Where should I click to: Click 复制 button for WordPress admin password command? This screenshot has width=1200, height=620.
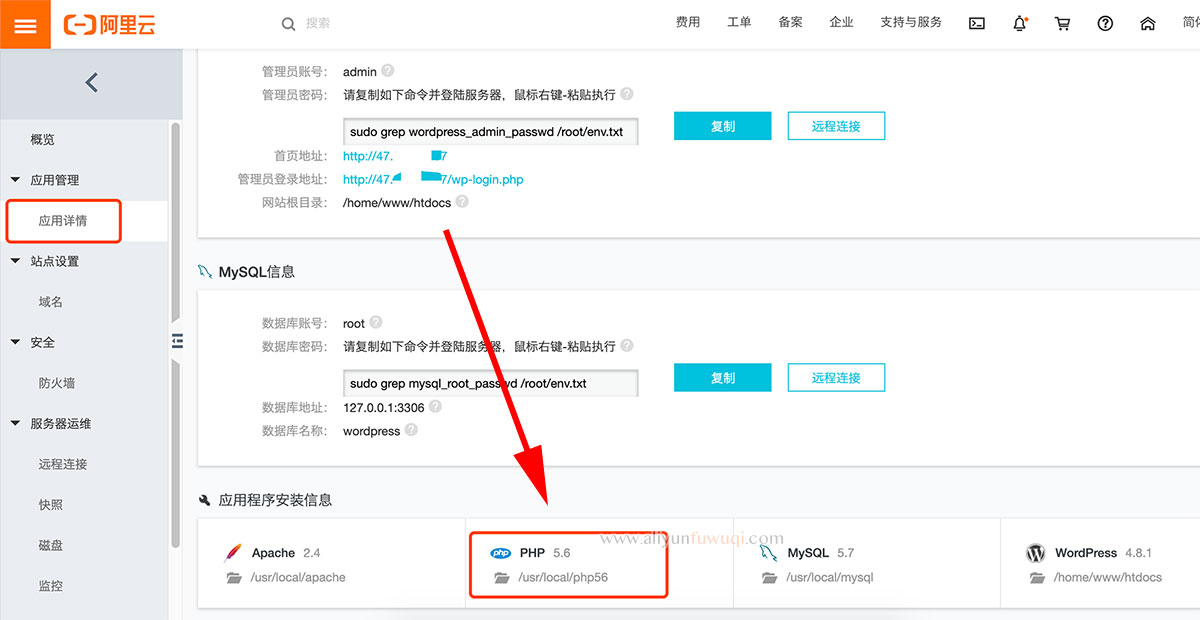tap(722, 126)
